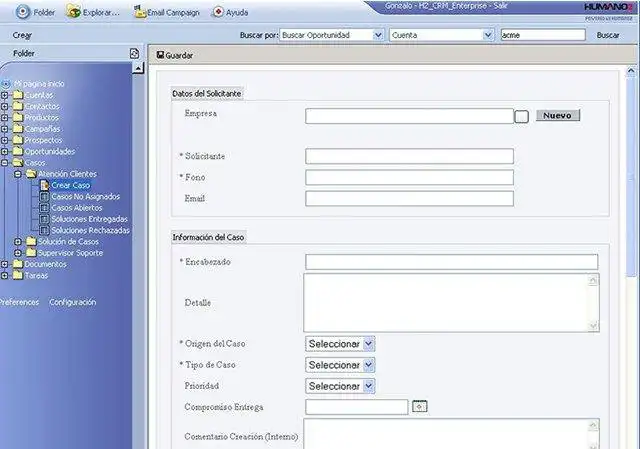Expand the Supervisor Soporte node
The height and width of the screenshot is (449, 640).
pyautogui.click(x=18, y=253)
